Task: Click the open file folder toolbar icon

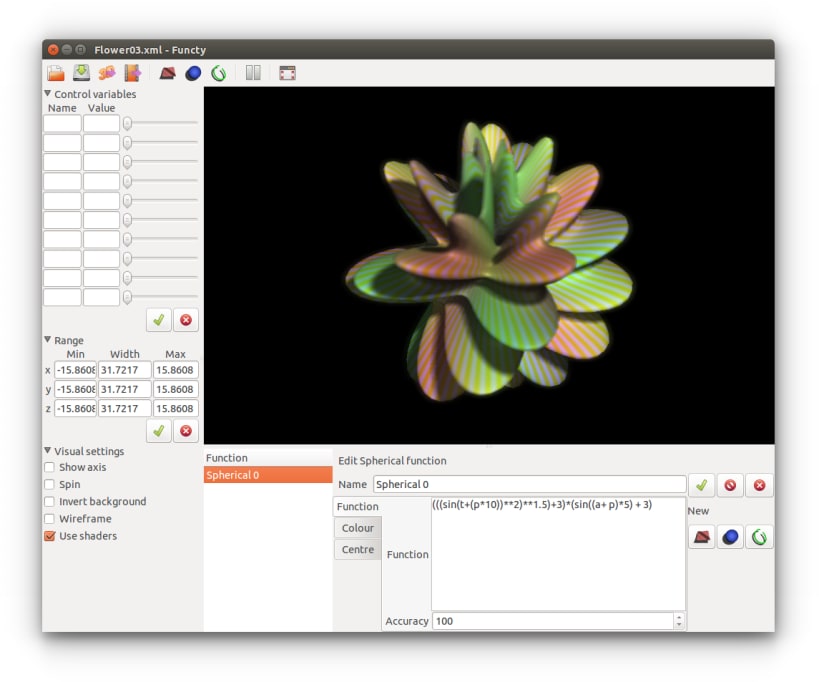Action: coord(56,73)
